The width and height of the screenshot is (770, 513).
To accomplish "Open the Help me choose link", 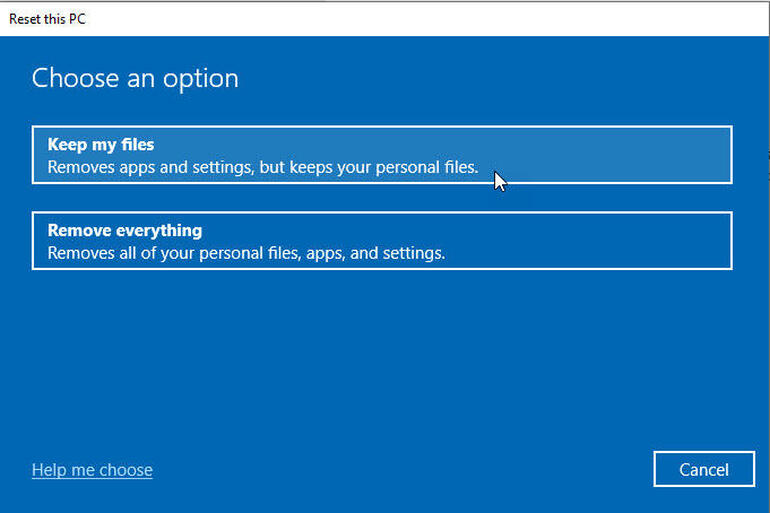I will coord(92,470).
